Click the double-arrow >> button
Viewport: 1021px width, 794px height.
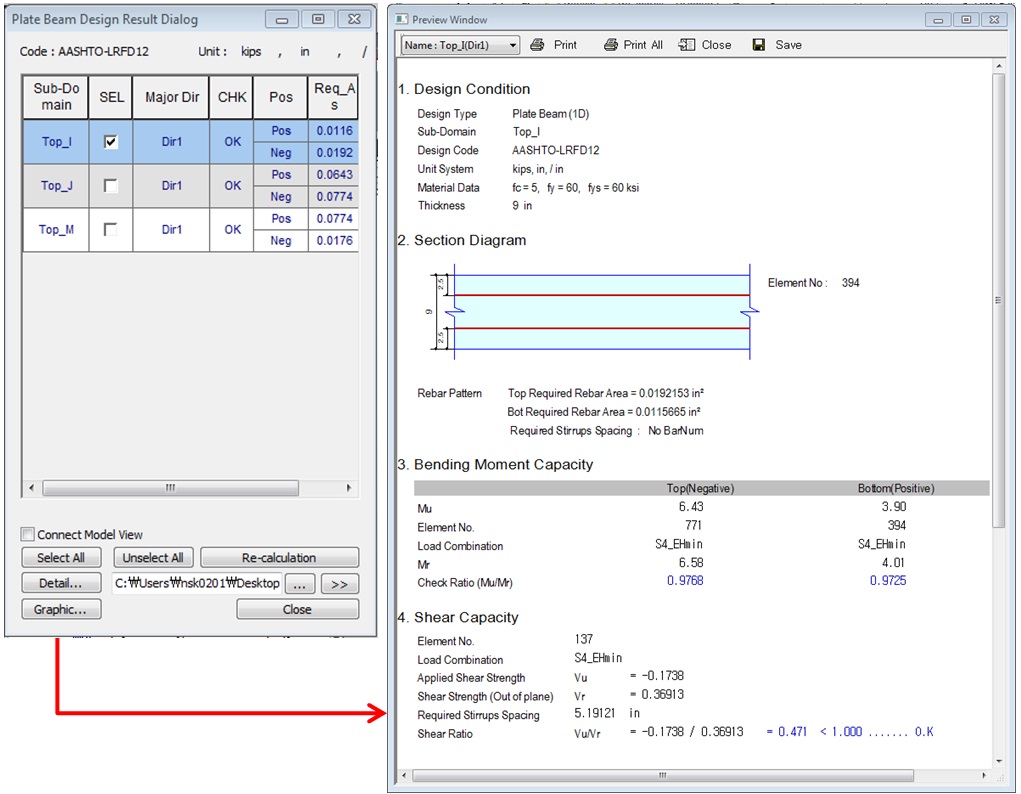click(339, 583)
